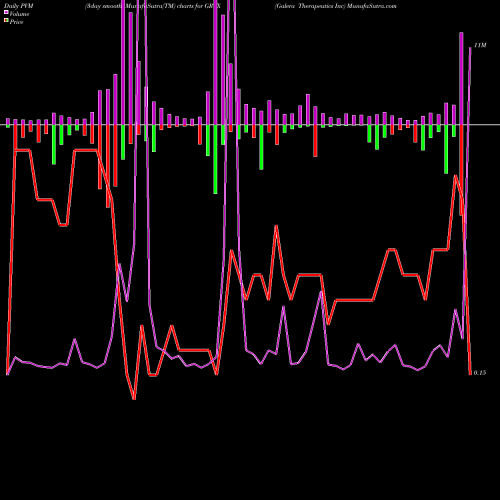Click the Galera Therapeutics Inc MunafaSutra.com text

coord(336,6)
